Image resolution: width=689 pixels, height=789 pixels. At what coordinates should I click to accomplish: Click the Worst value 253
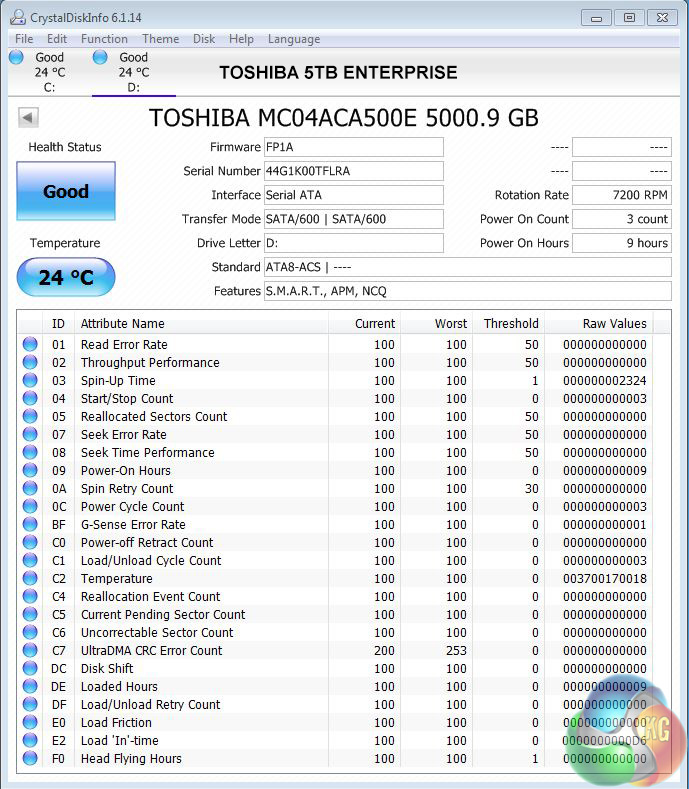point(456,651)
